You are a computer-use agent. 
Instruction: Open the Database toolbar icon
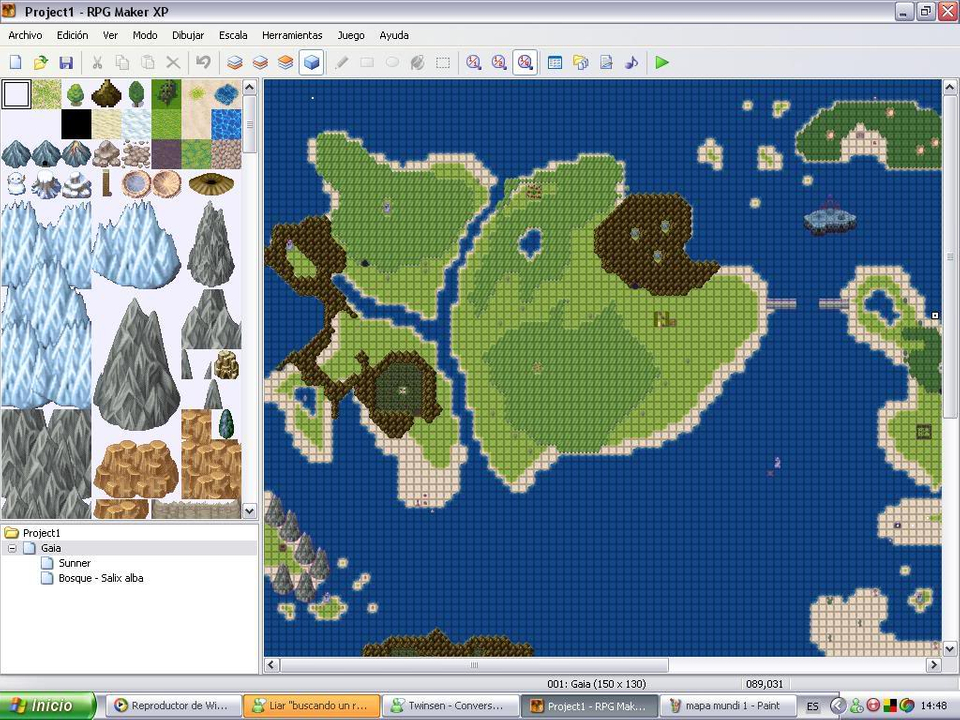tap(555, 62)
